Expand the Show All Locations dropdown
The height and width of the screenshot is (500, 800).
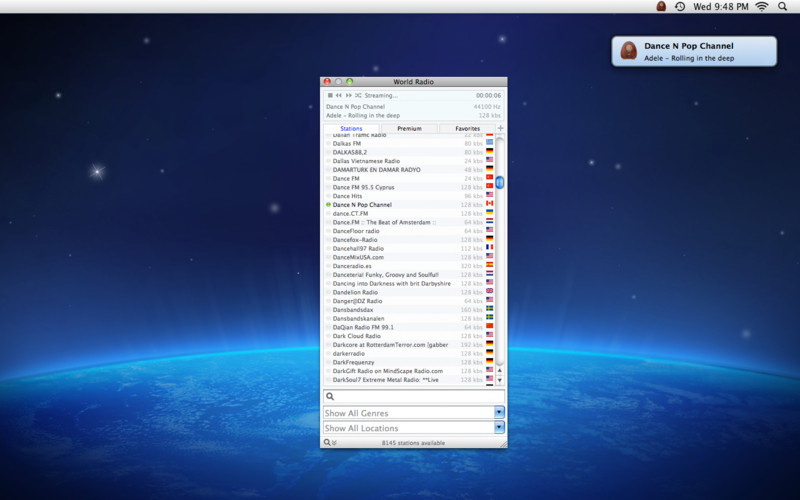tap(499, 428)
